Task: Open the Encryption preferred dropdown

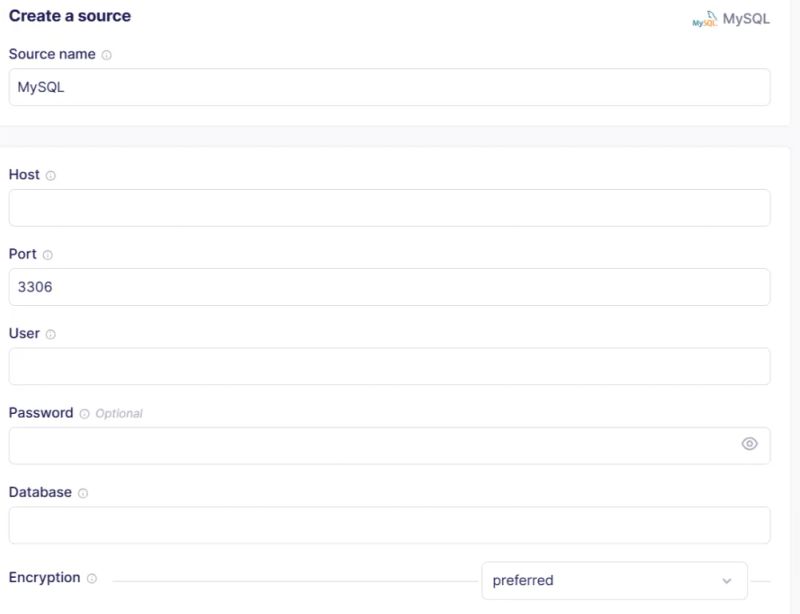Action: 614,581
